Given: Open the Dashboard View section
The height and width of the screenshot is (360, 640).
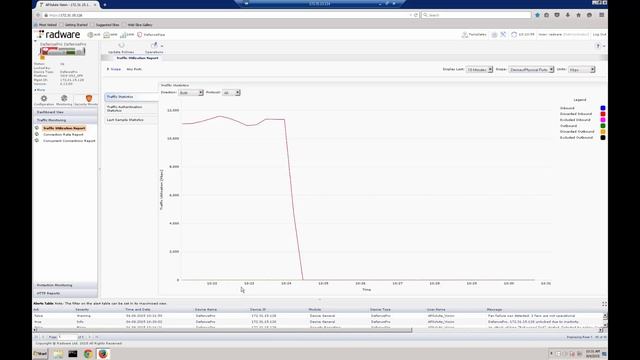Looking at the screenshot, I should point(65,112).
